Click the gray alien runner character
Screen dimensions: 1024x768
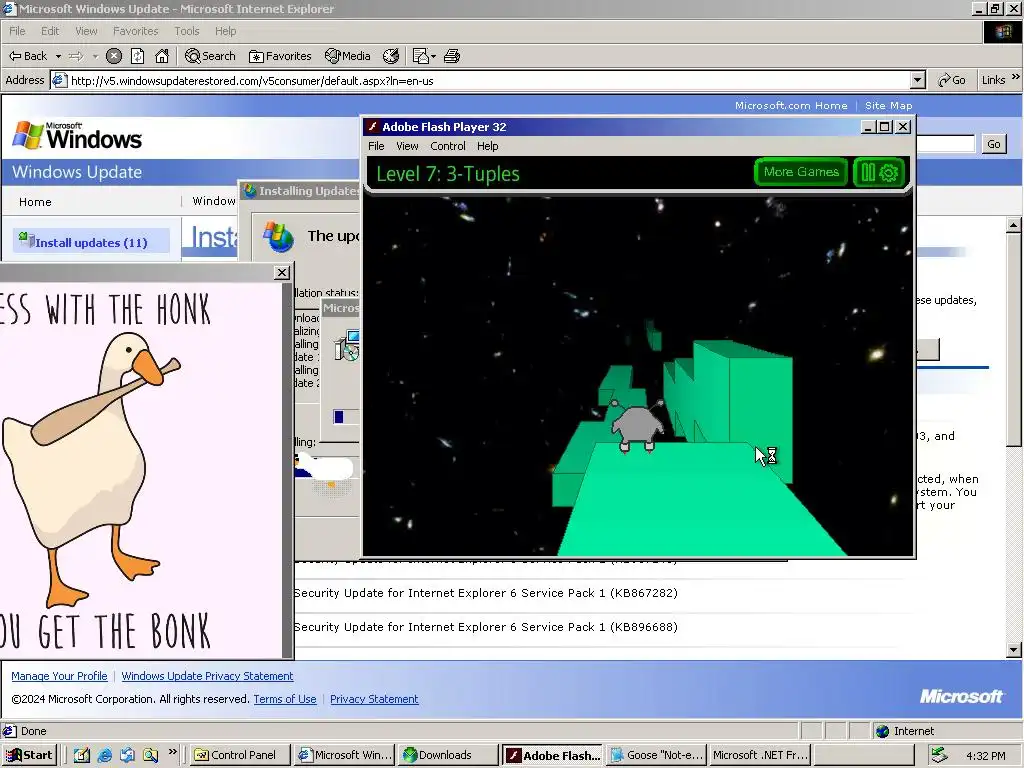pos(637,426)
